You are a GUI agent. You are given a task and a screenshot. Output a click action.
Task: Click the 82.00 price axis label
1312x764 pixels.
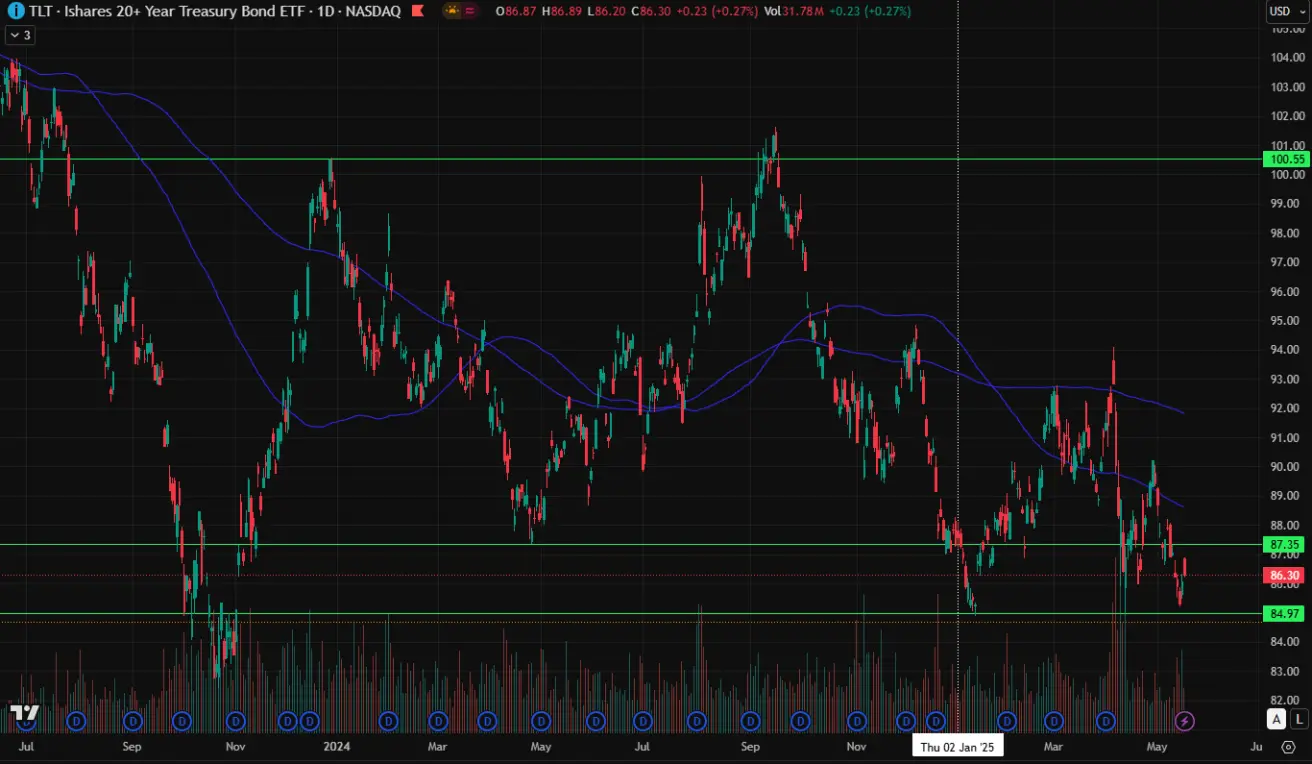[1286, 700]
